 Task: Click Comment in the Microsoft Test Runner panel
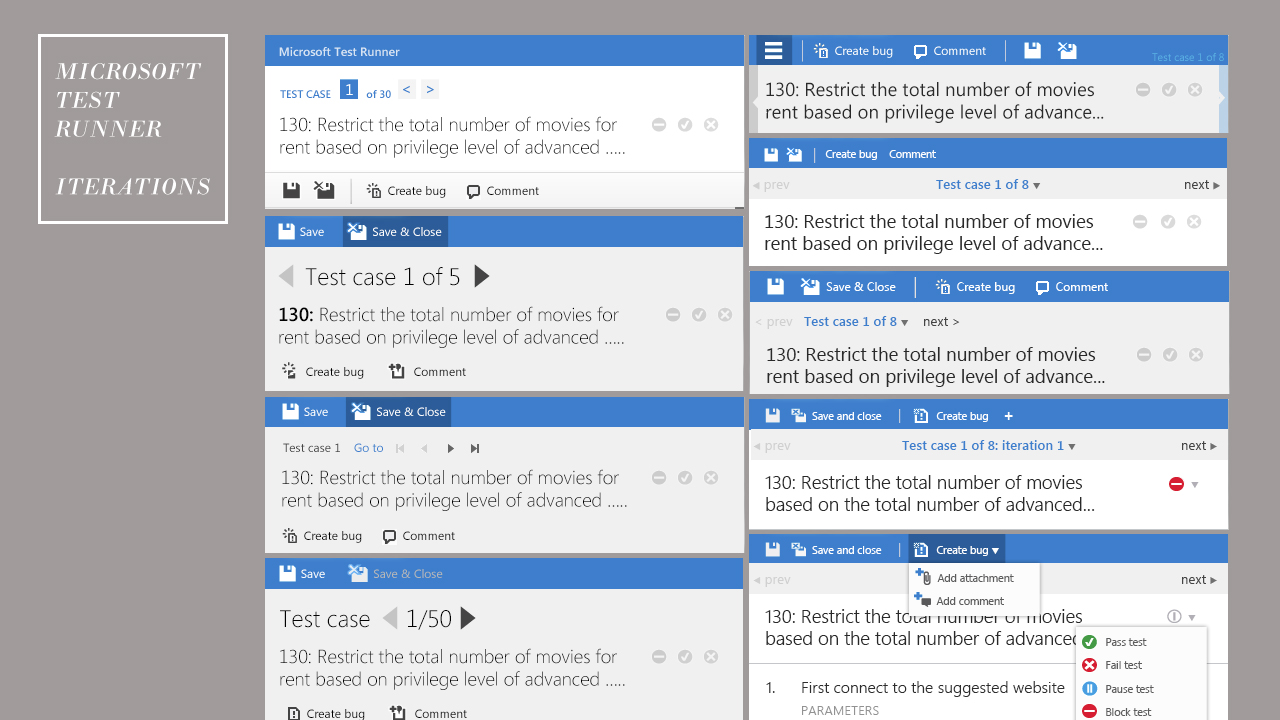(503, 191)
